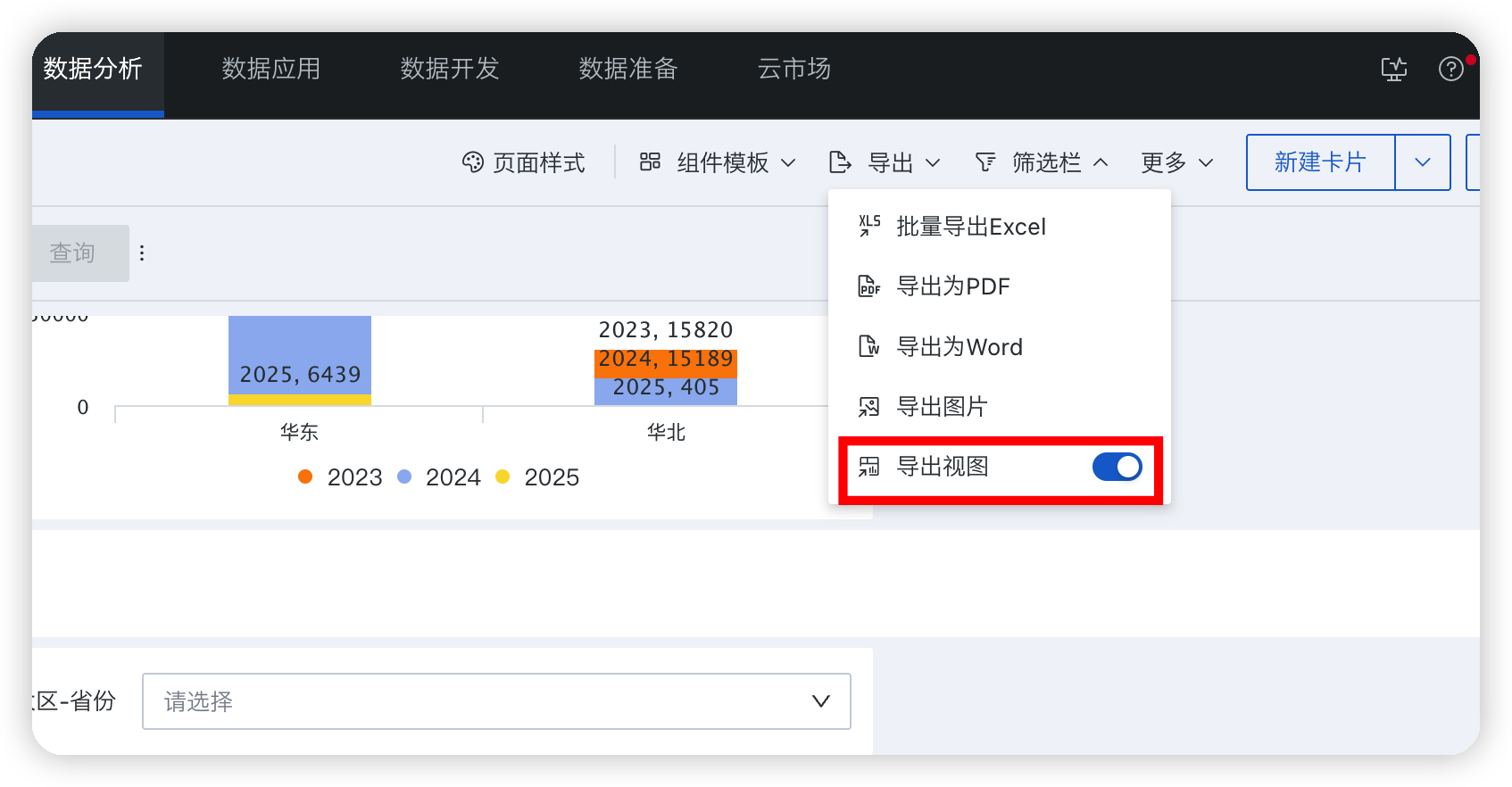Click the 导出 export icon
This screenshot has width=1512, height=787.
coord(840,162)
